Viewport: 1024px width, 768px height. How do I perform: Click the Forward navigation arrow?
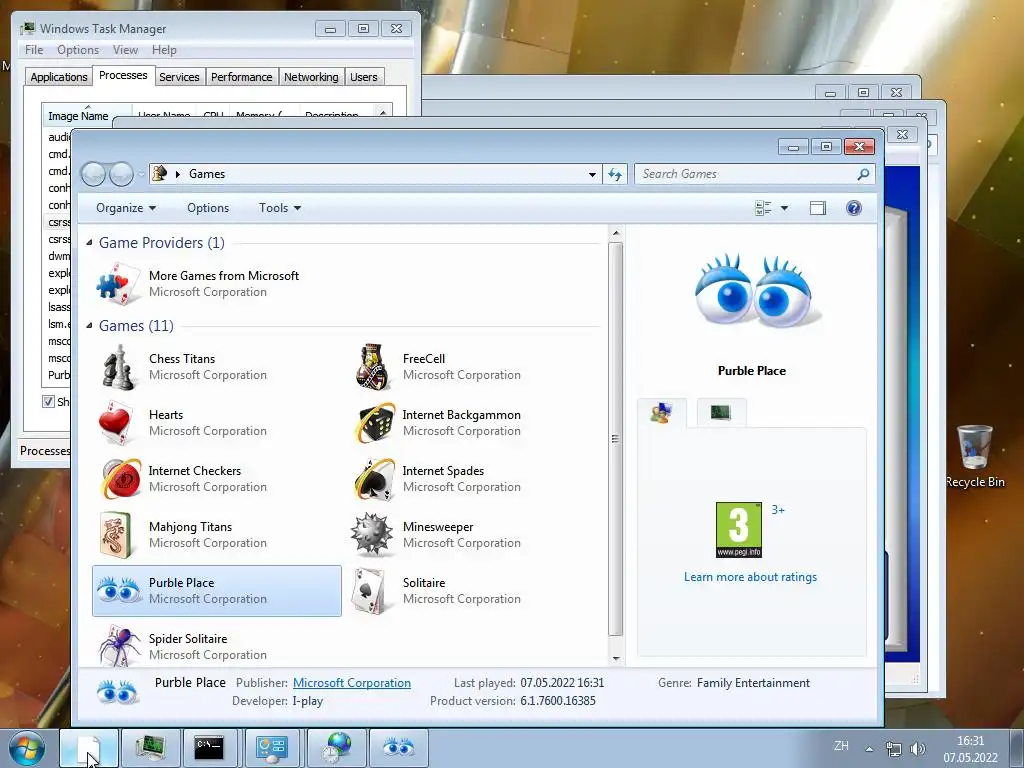[121, 174]
